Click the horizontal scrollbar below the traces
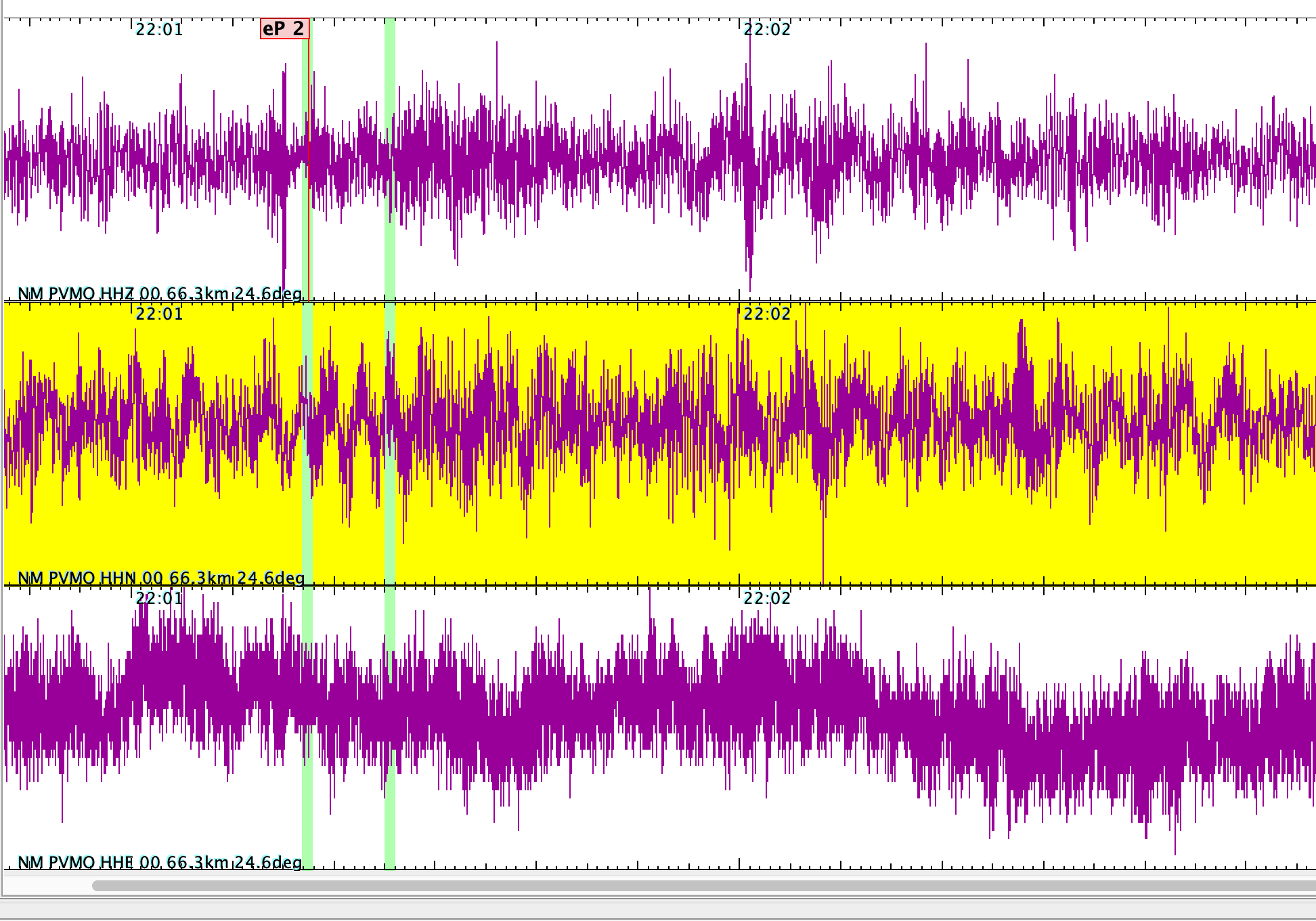The height and width of the screenshot is (921, 1316). tap(704, 886)
